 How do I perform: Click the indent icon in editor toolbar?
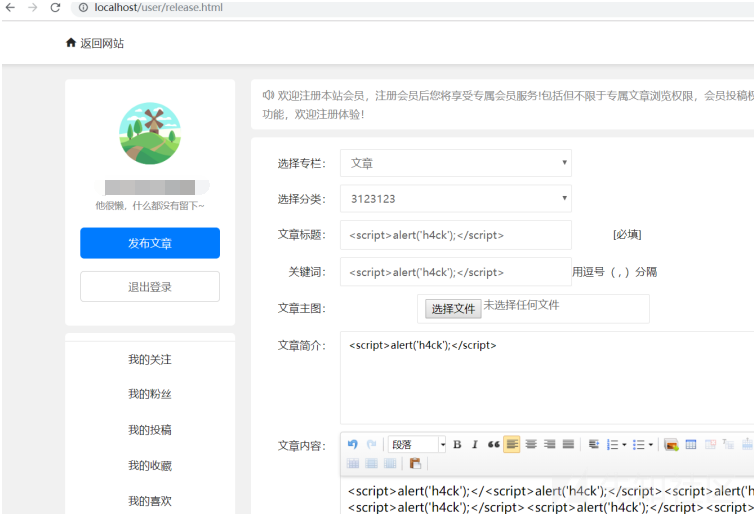click(594, 444)
